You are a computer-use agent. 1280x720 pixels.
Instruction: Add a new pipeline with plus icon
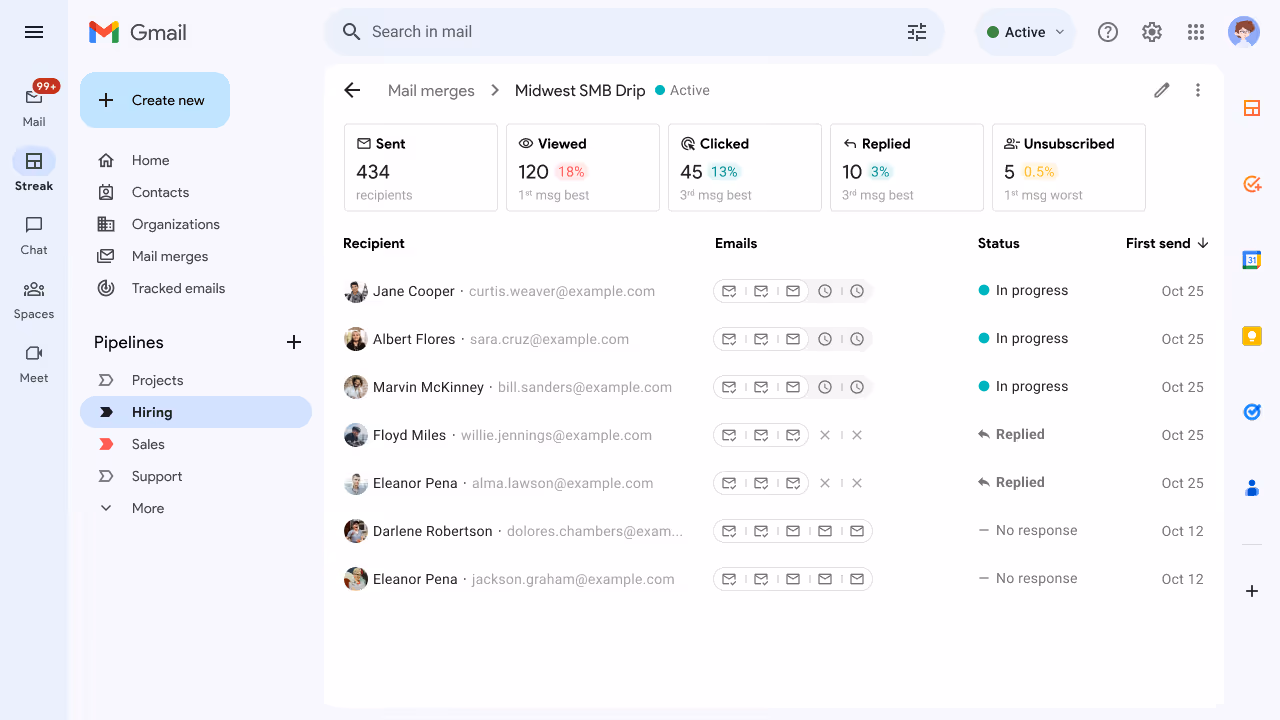point(294,342)
